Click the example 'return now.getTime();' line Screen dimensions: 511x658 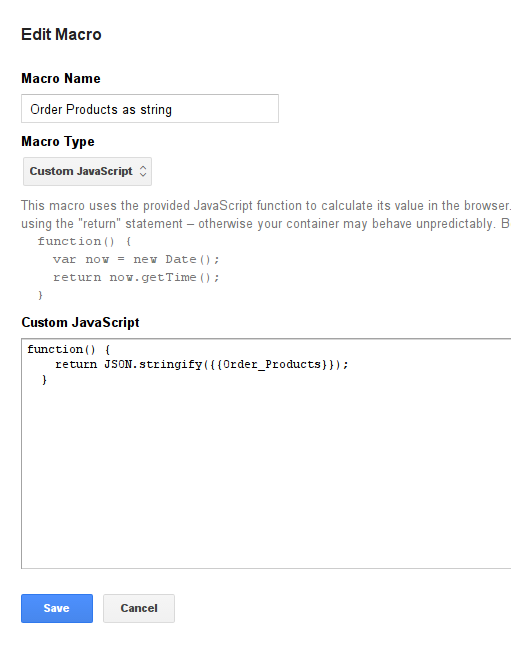pyautogui.click(x=136, y=277)
